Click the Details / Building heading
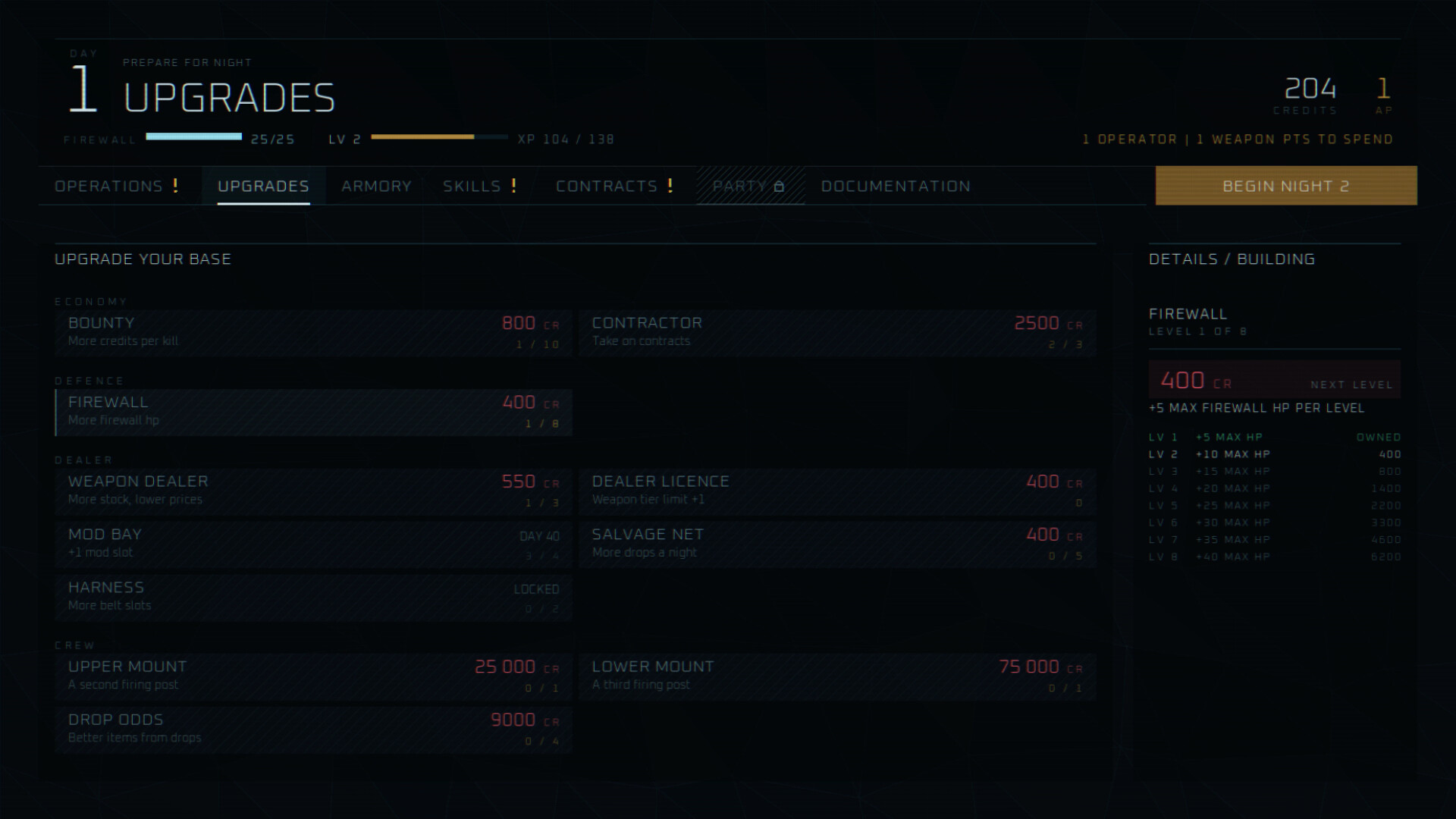This screenshot has height=819, width=1456. click(x=1232, y=259)
